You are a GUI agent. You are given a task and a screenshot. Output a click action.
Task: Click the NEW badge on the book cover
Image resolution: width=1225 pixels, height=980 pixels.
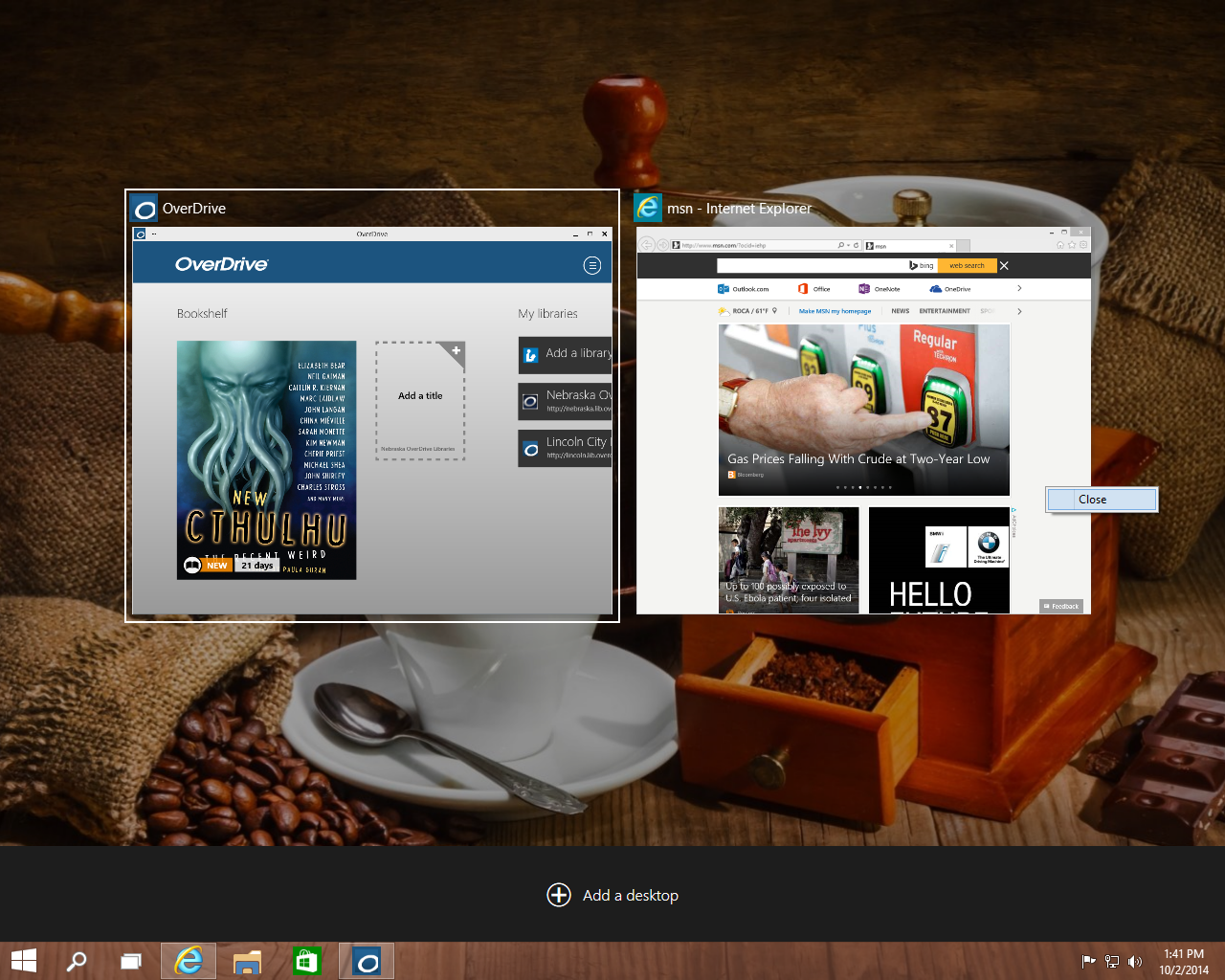(x=217, y=566)
